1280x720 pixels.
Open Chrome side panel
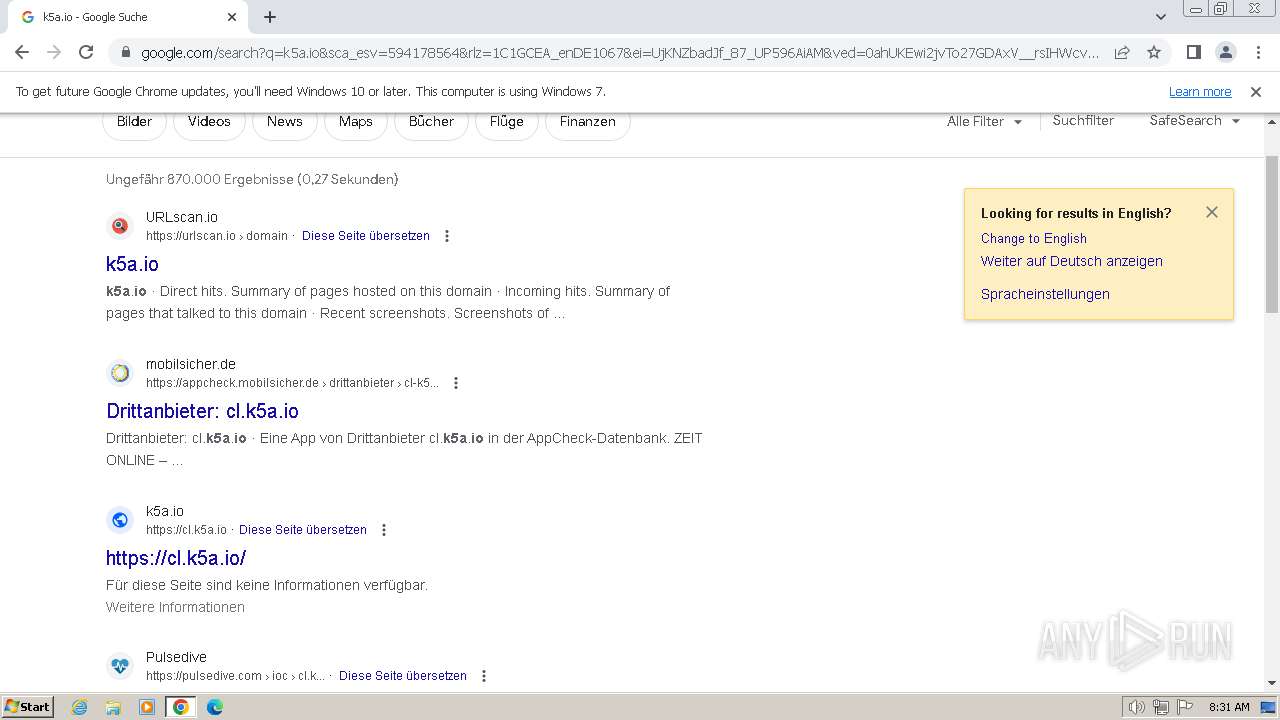point(1193,52)
